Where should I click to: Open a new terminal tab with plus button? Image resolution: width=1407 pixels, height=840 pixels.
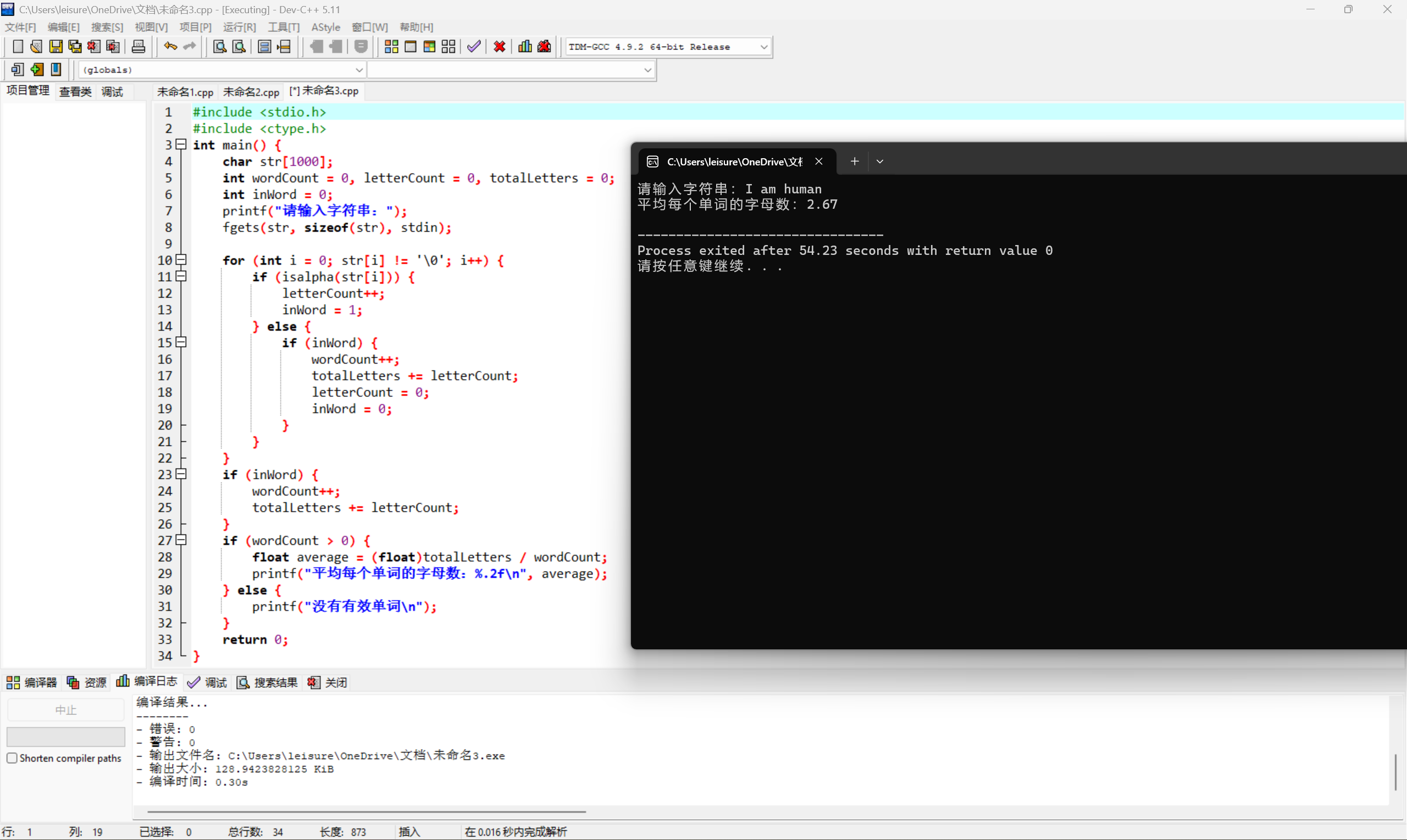click(x=855, y=162)
